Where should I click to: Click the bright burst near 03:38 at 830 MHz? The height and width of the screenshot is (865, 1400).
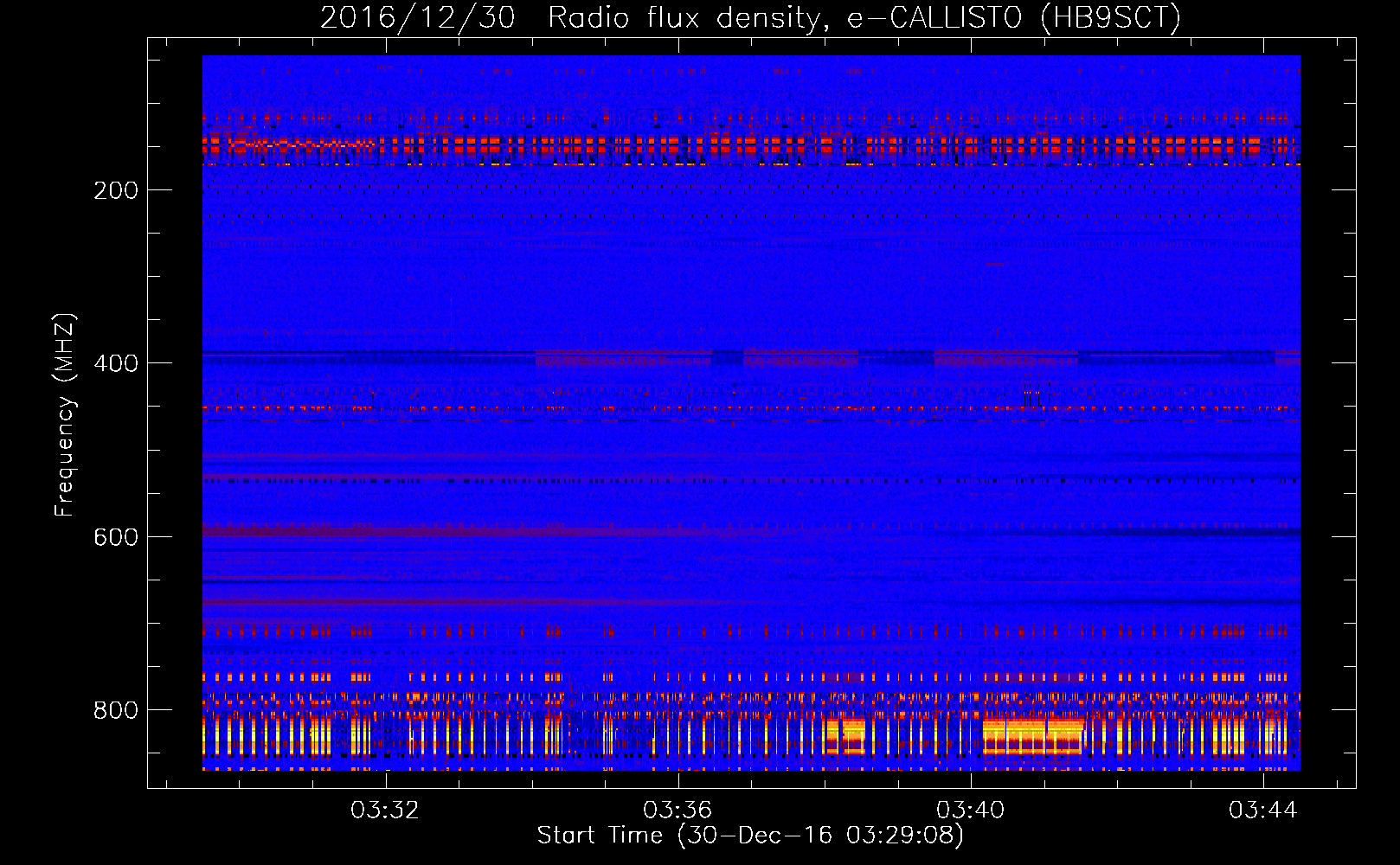coord(845,736)
